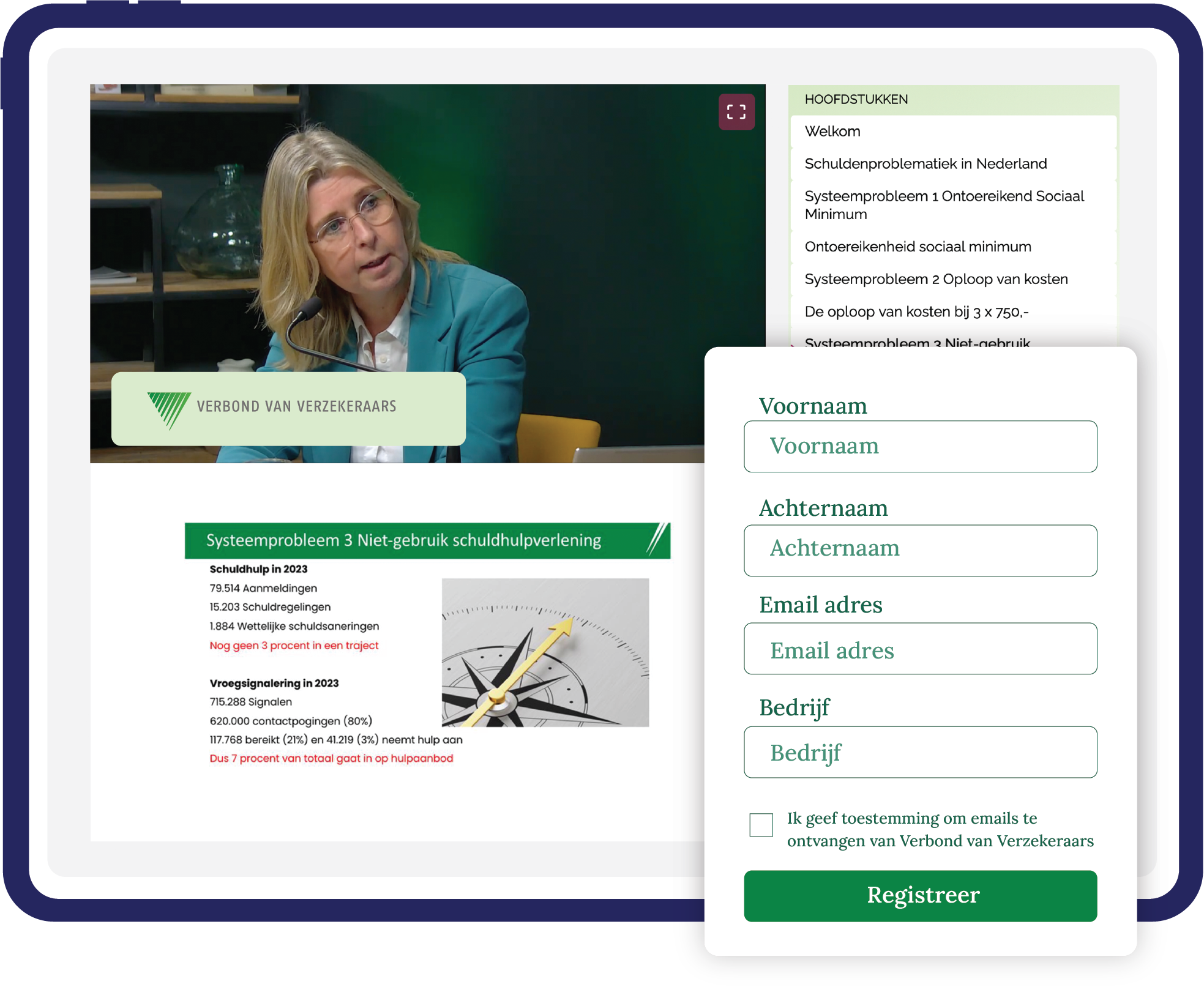Click the compass image on the slide
Image resolution: width=1204 pixels, height=995 pixels.
click(x=545, y=652)
